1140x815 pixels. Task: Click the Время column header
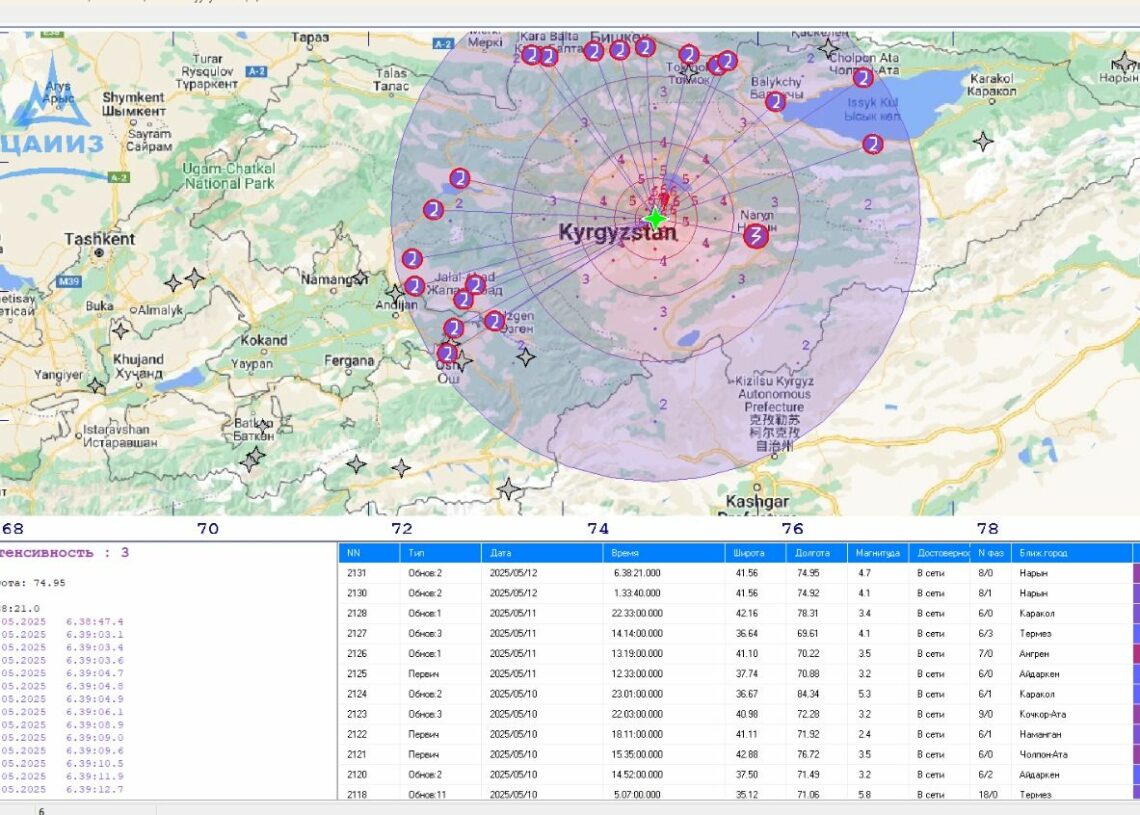point(625,553)
